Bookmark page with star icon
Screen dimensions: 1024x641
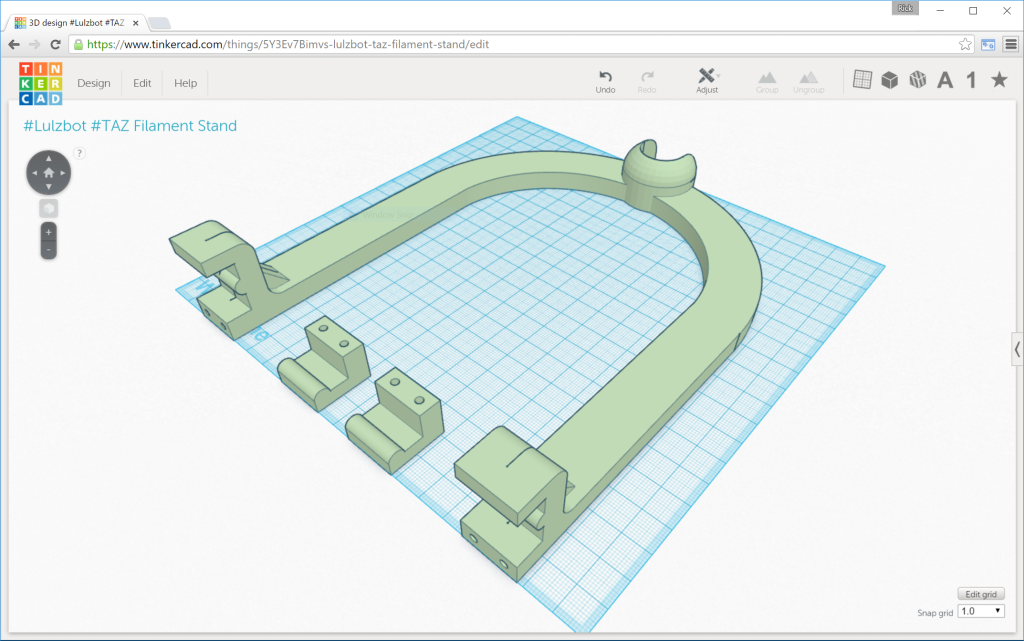[x=965, y=44]
